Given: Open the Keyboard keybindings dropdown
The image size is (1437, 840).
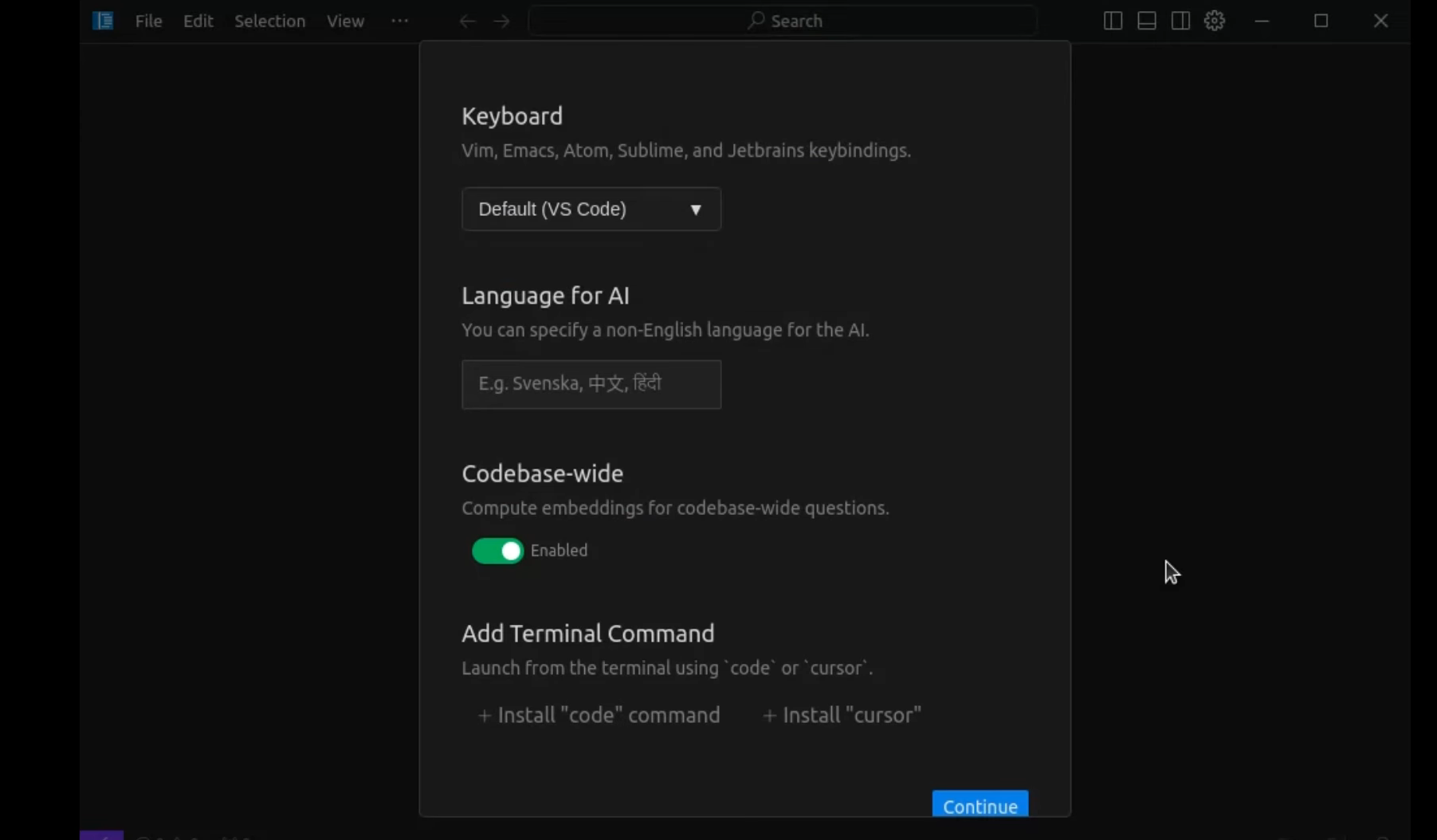Looking at the screenshot, I should click(591, 209).
